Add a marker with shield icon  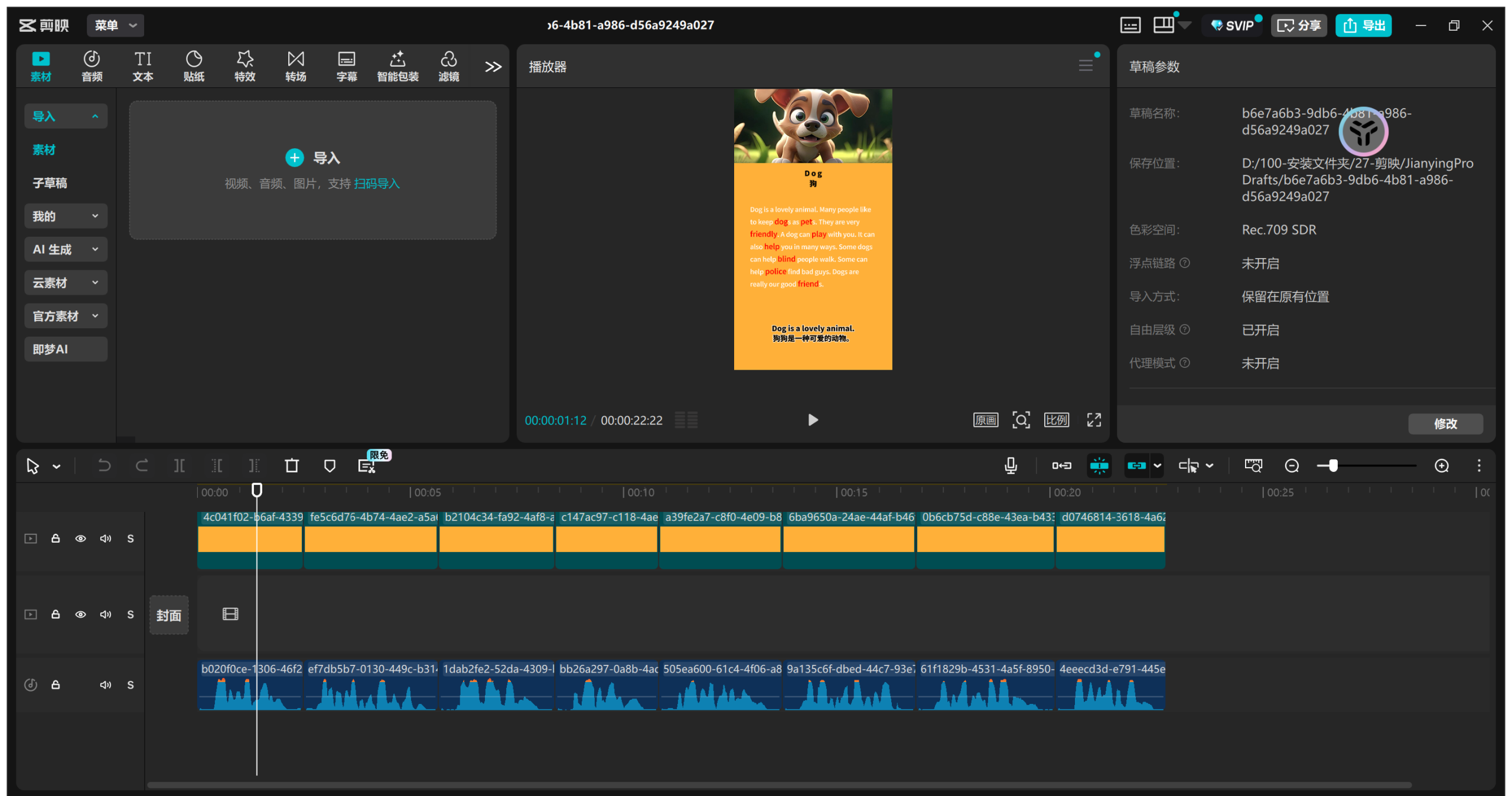pyautogui.click(x=330, y=465)
